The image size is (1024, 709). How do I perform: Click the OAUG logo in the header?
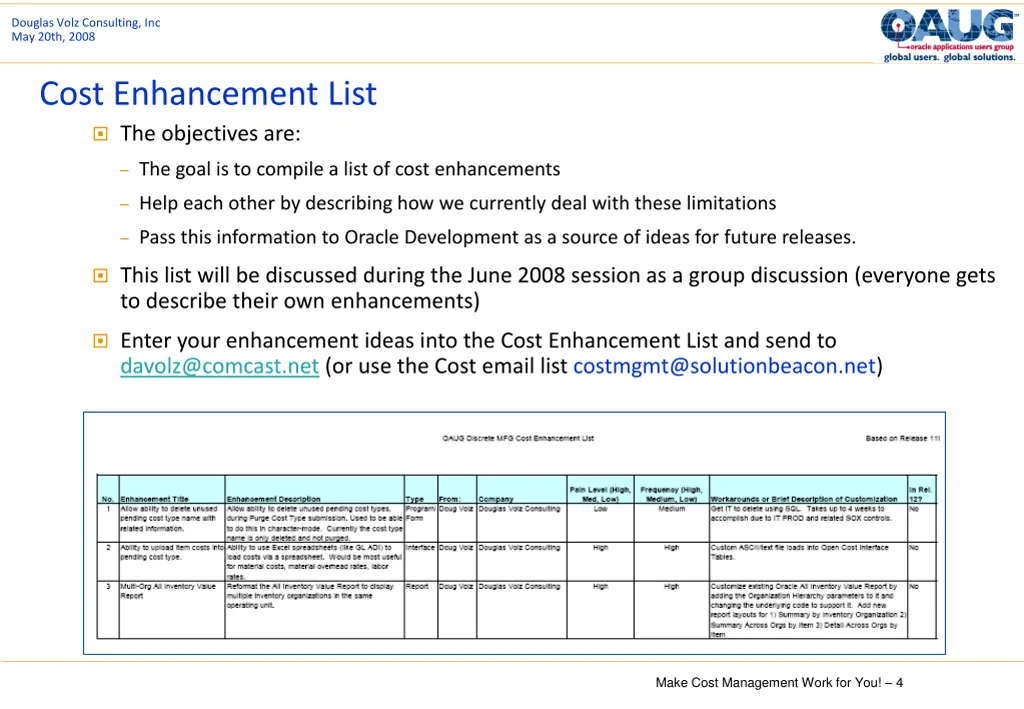[x=949, y=35]
